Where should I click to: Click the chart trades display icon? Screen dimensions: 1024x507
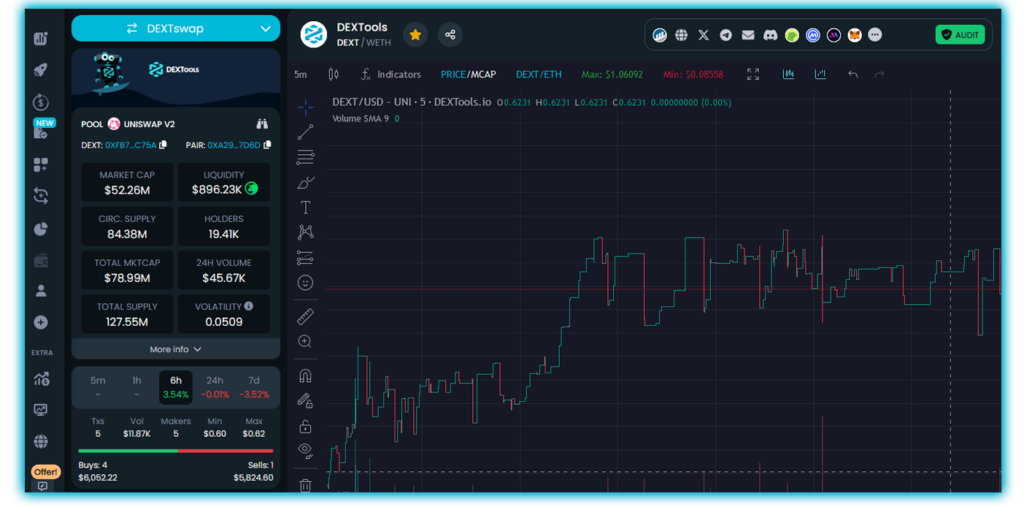click(789, 74)
